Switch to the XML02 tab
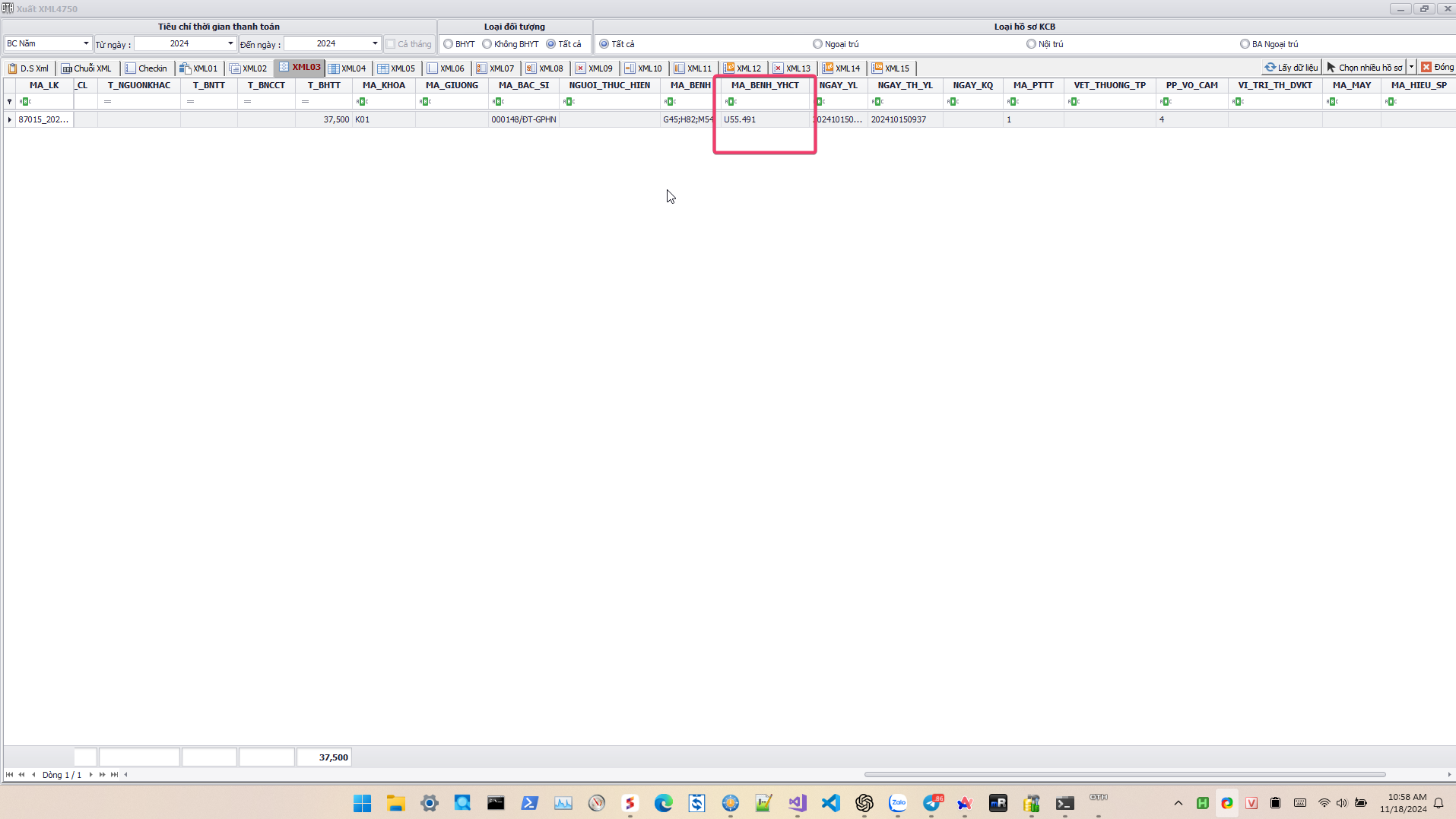 click(x=248, y=68)
